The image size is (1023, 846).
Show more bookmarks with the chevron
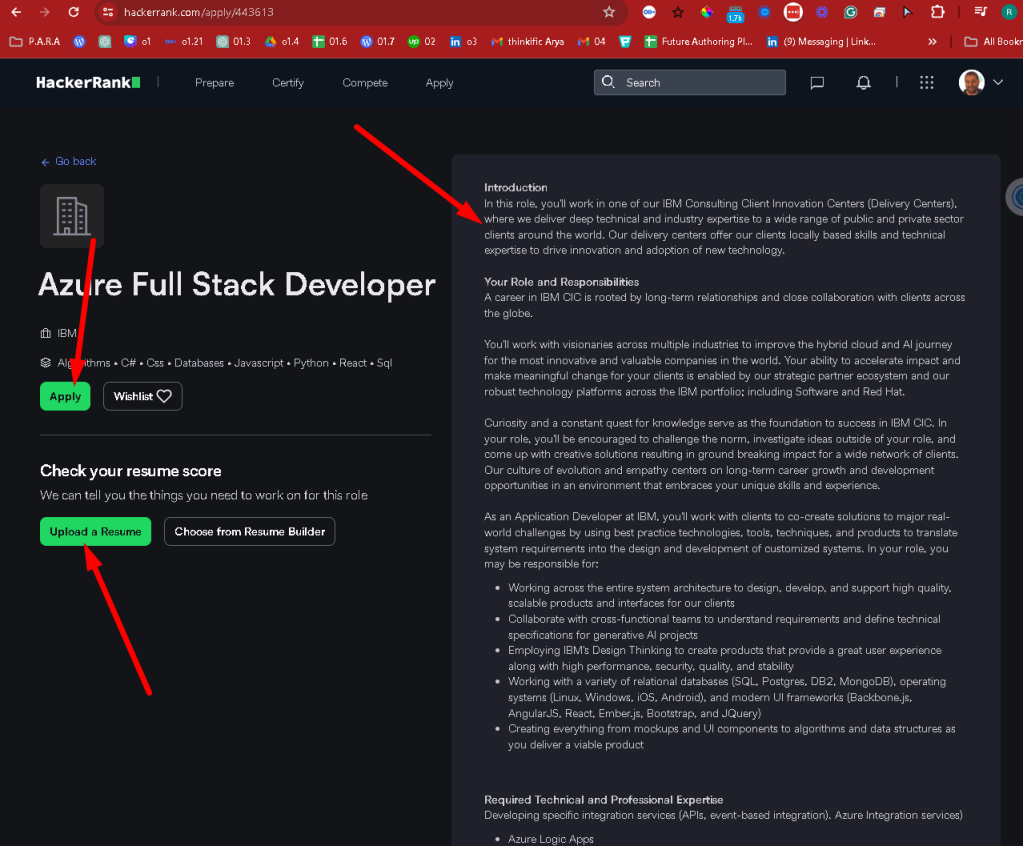tap(932, 41)
